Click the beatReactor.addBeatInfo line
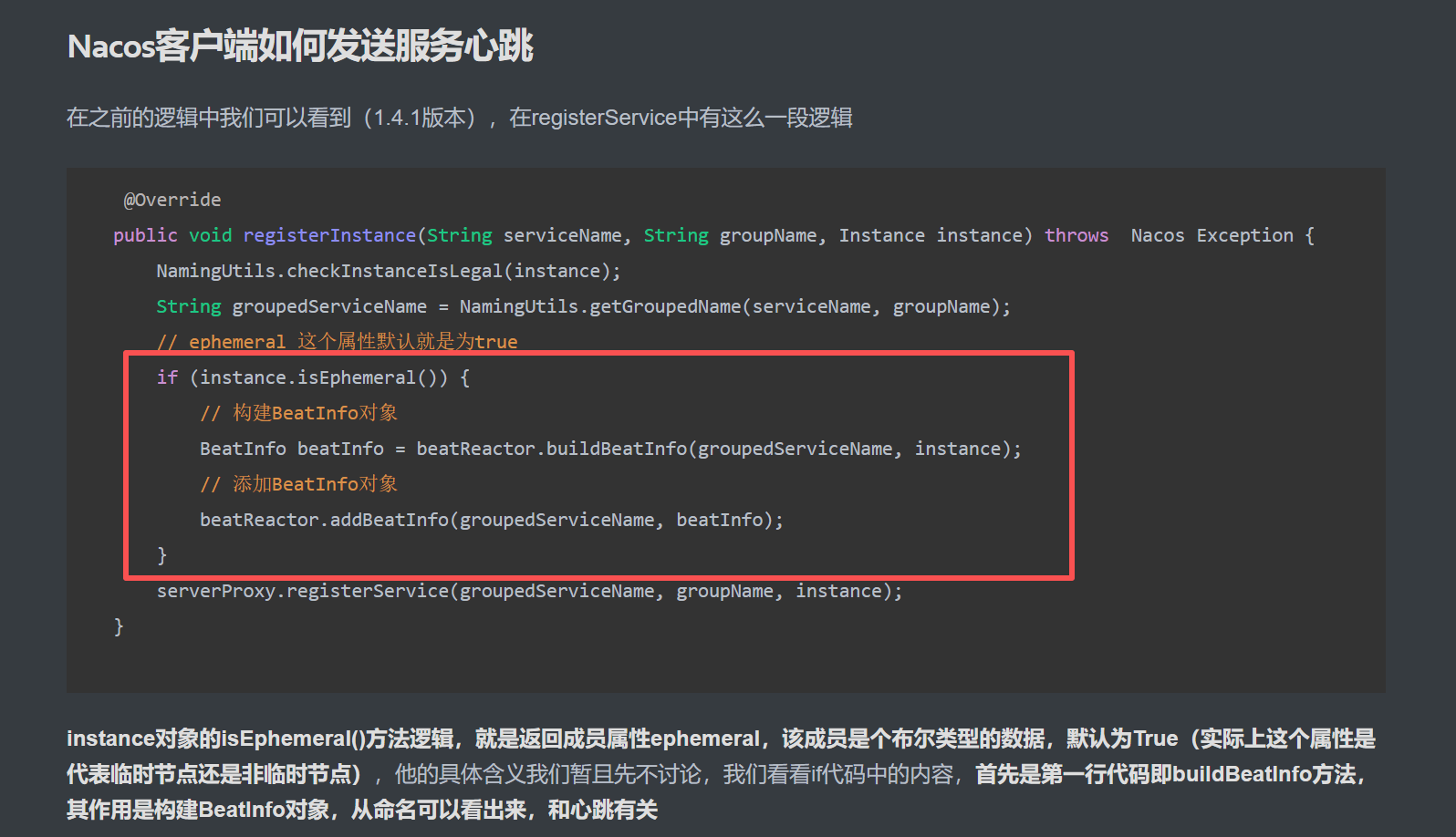Screen dimensions: 1456x837 pyautogui.click(x=491, y=520)
